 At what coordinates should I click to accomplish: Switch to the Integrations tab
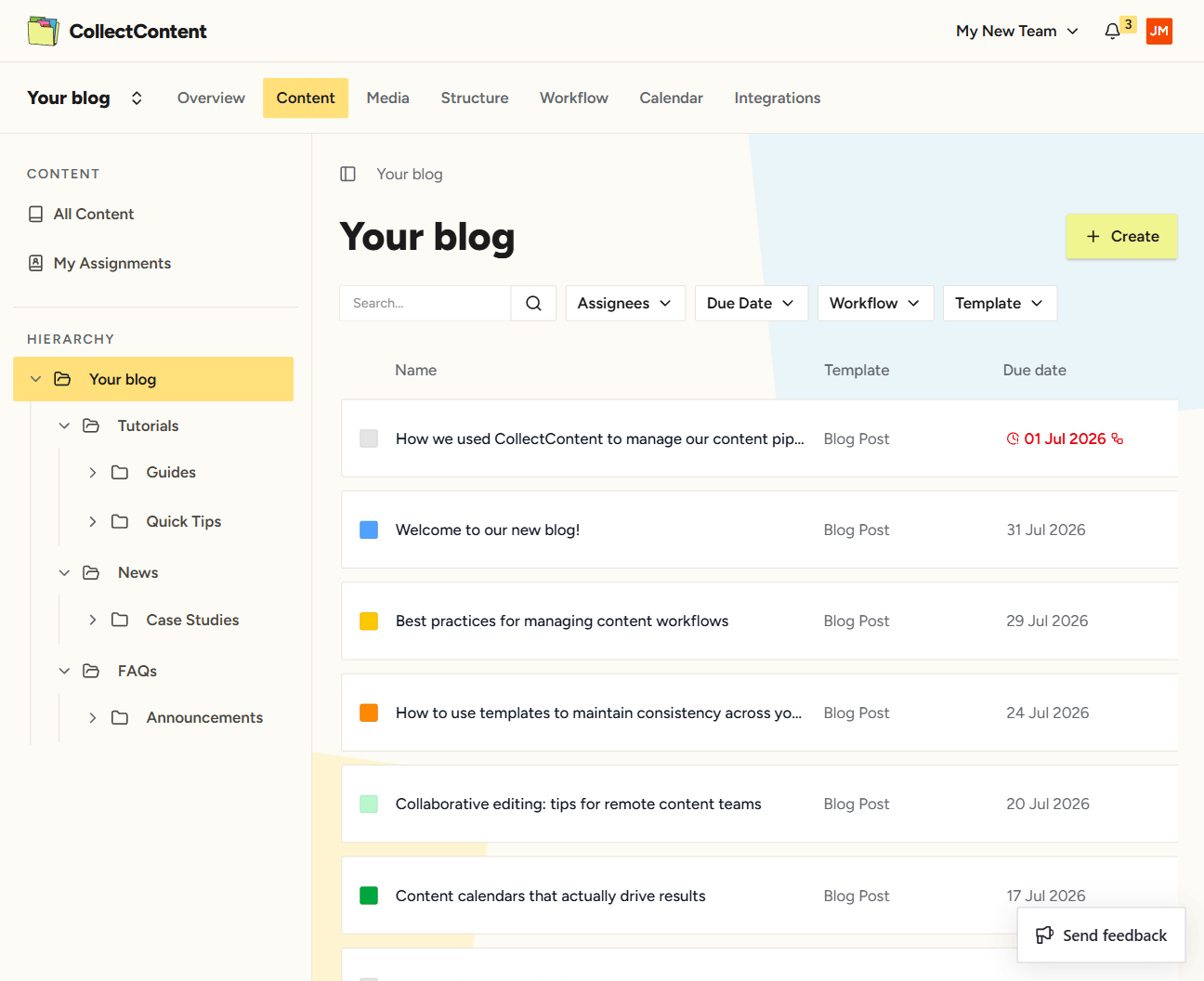(x=778, y=98)
